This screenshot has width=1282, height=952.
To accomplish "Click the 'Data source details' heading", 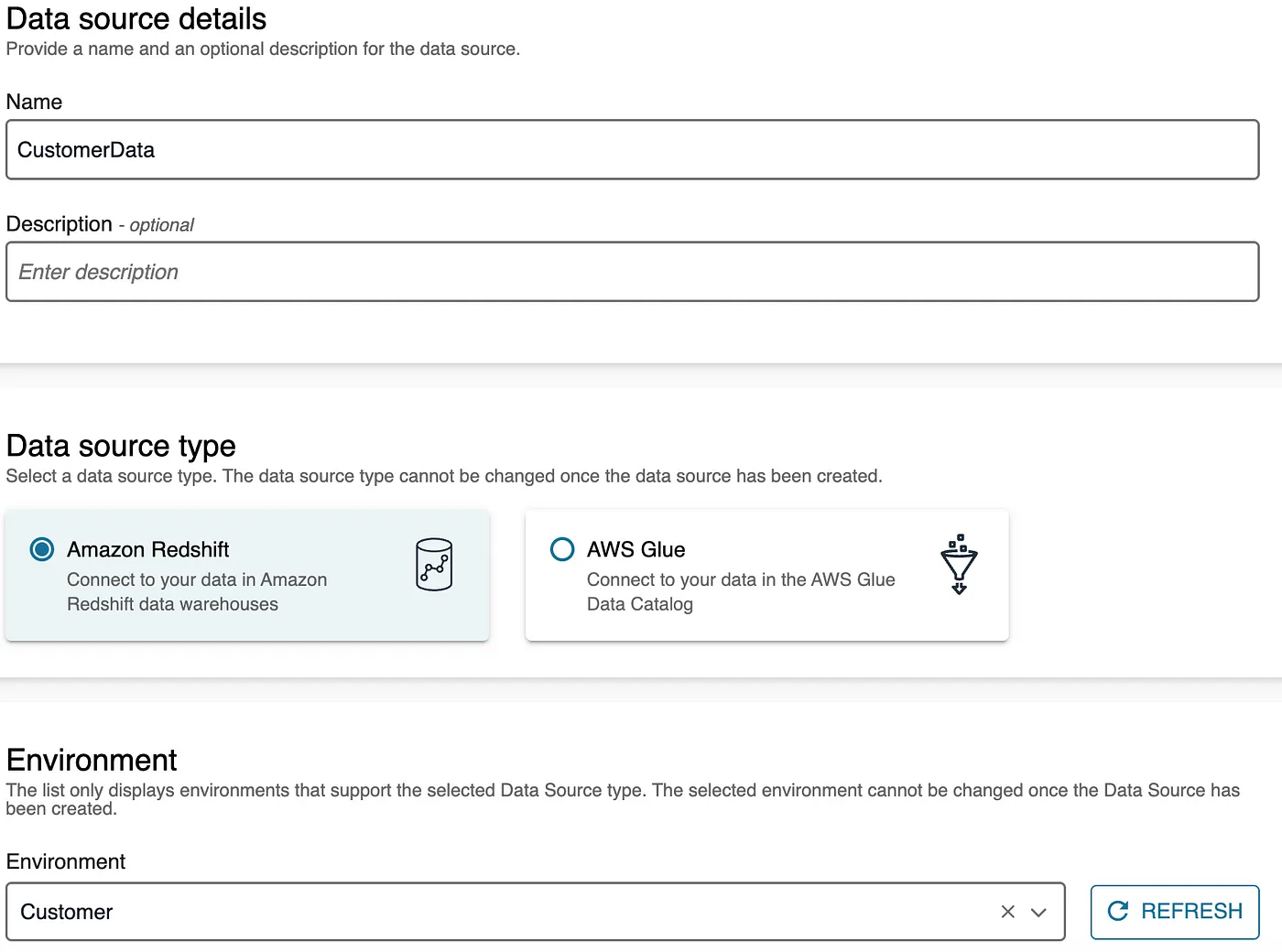I will click(136, 19).
